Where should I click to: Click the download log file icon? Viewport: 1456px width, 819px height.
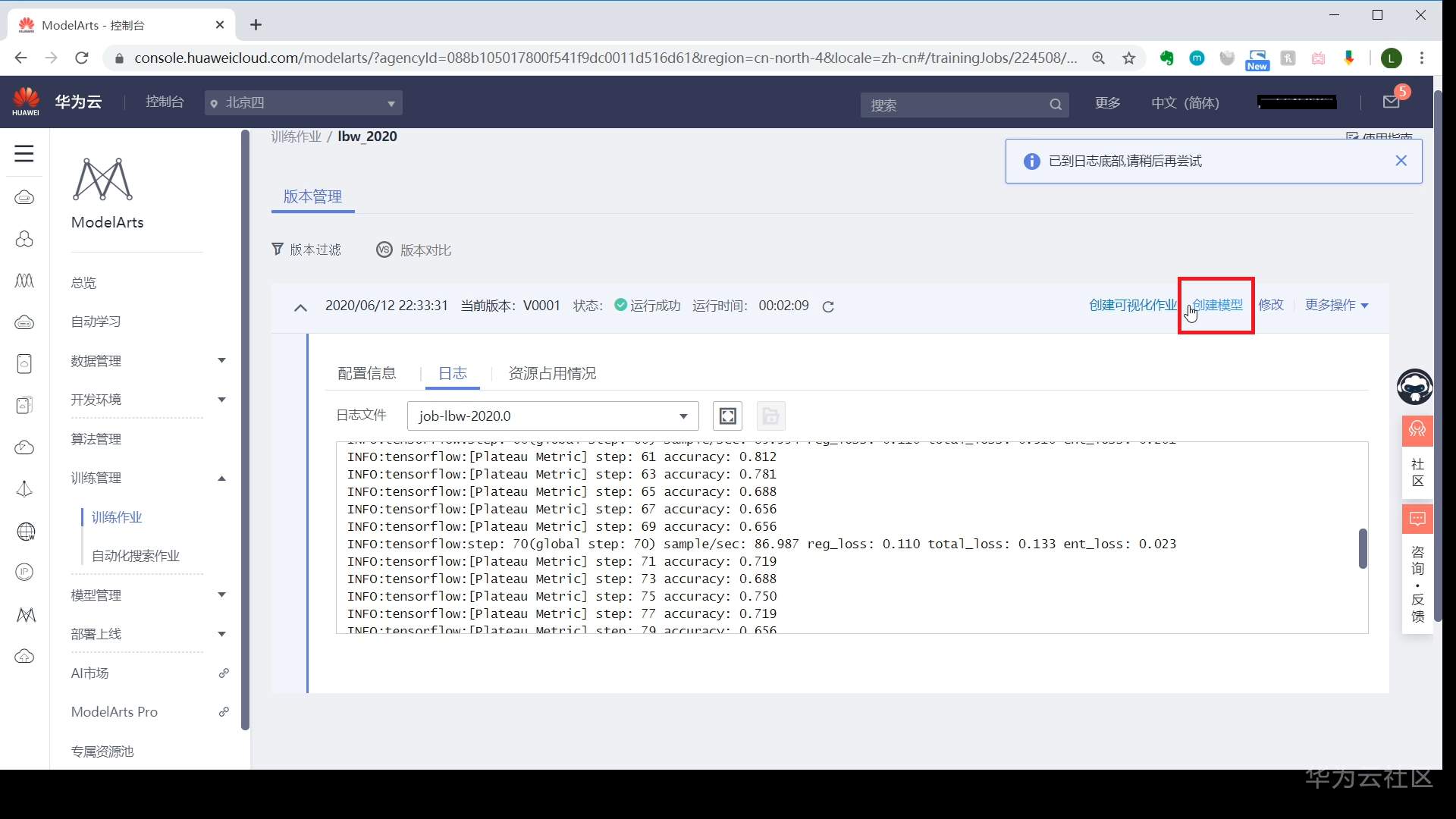click(770, 416)
